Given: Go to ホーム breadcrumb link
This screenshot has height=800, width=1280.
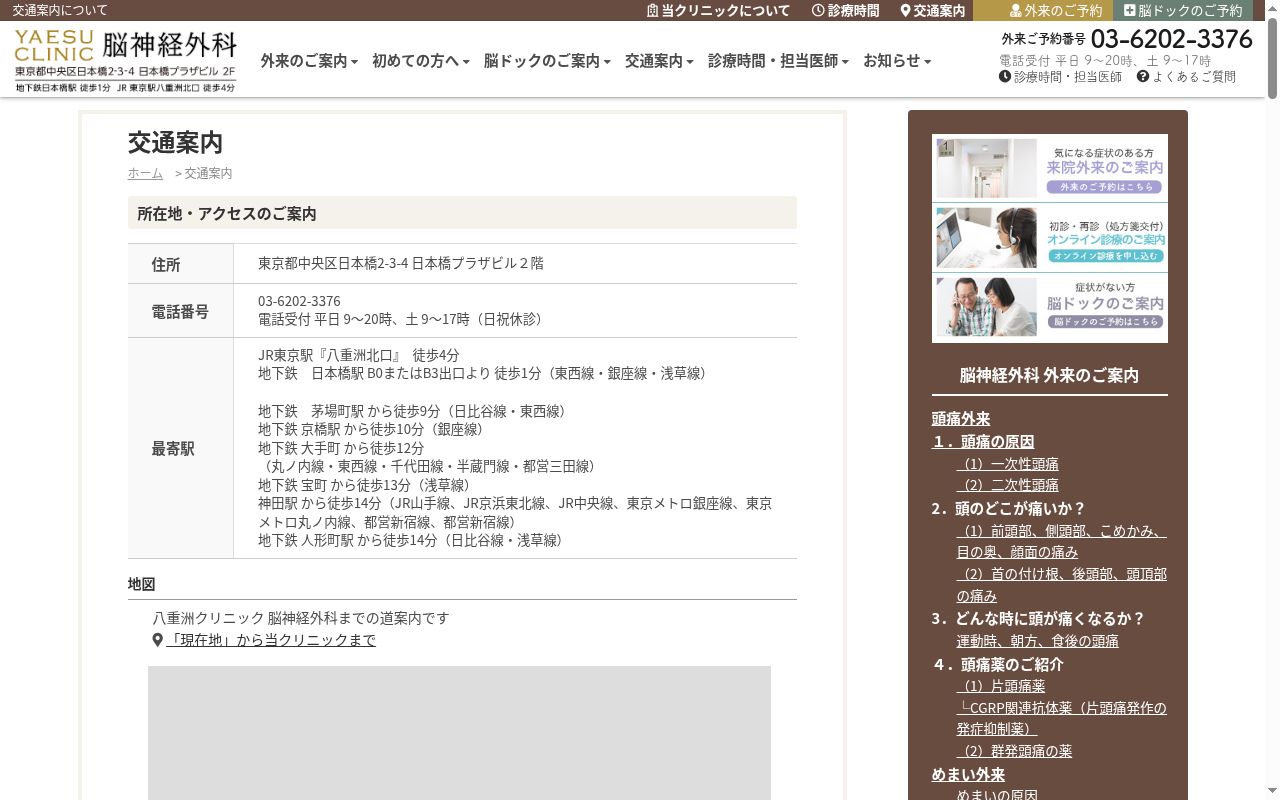Looking at the screenshot, I should pyautogui.click(x=145, y=173).
